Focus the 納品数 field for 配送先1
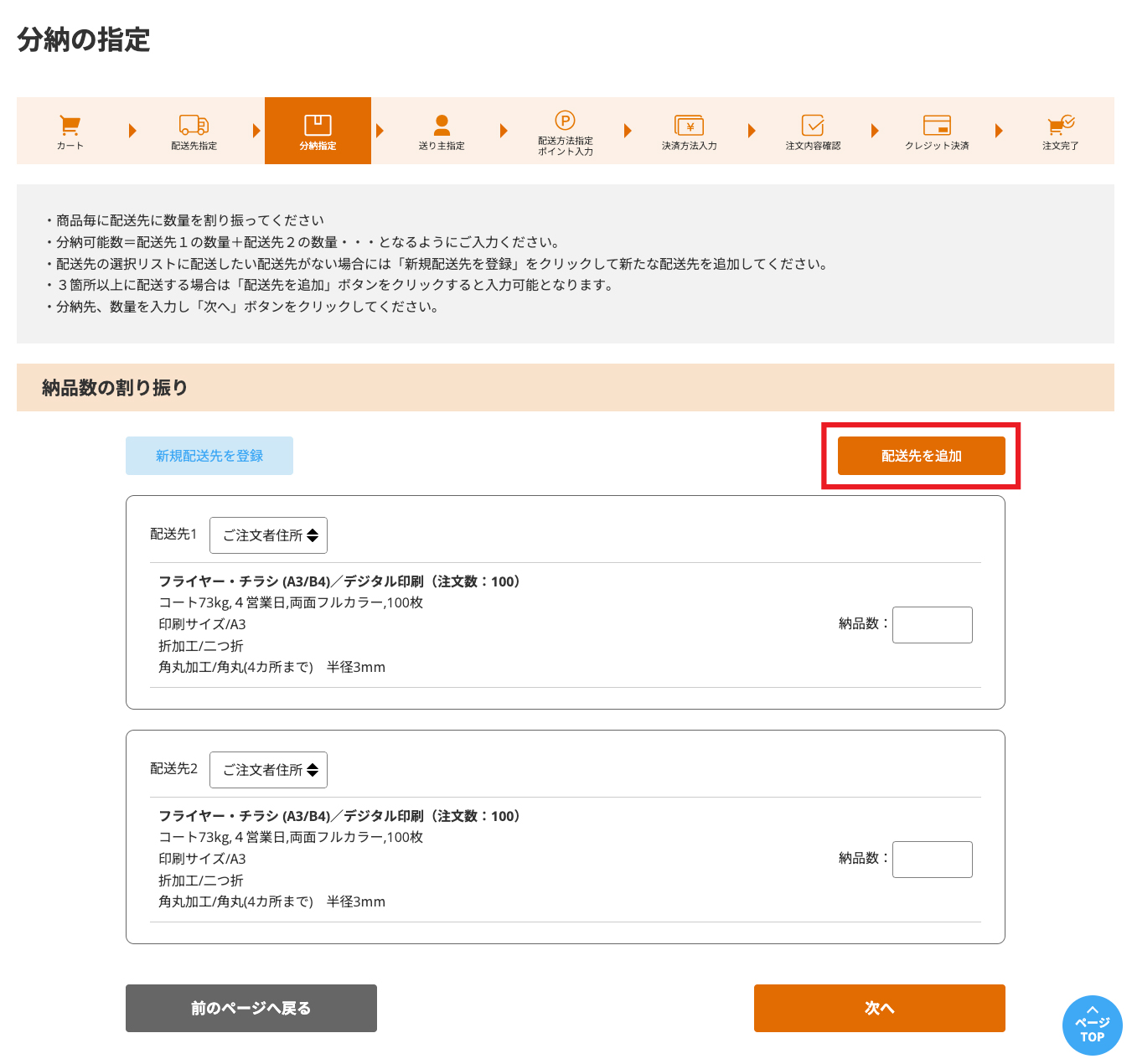 pyautogui.click(x=933, y=625)
